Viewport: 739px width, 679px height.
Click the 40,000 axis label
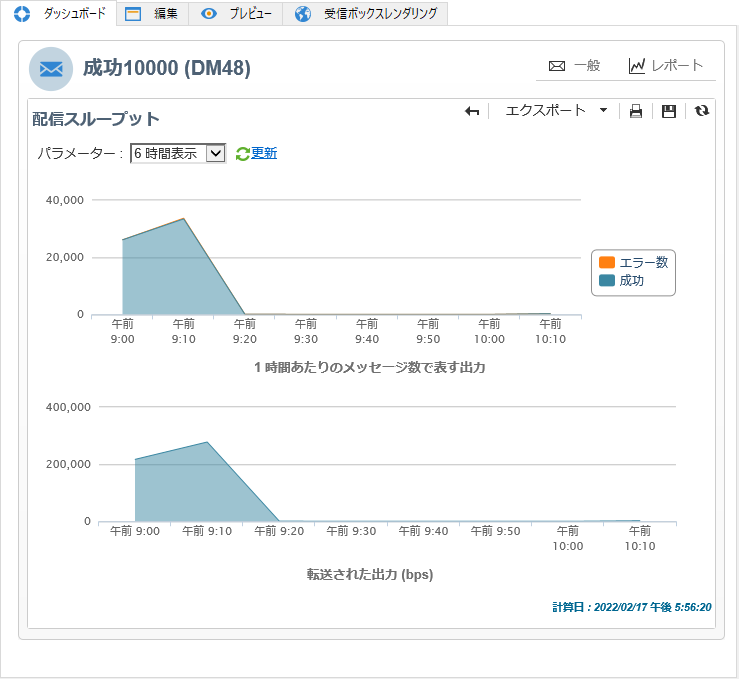(65, 200)
